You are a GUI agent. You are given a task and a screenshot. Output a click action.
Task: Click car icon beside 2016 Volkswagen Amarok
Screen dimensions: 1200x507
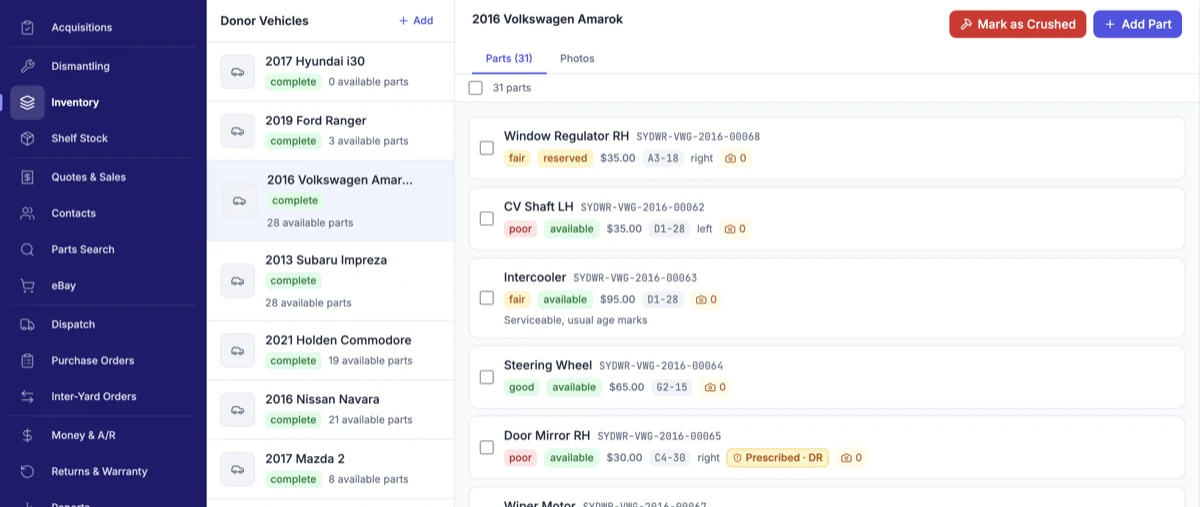pyautogui.click(x=239, y=201)
